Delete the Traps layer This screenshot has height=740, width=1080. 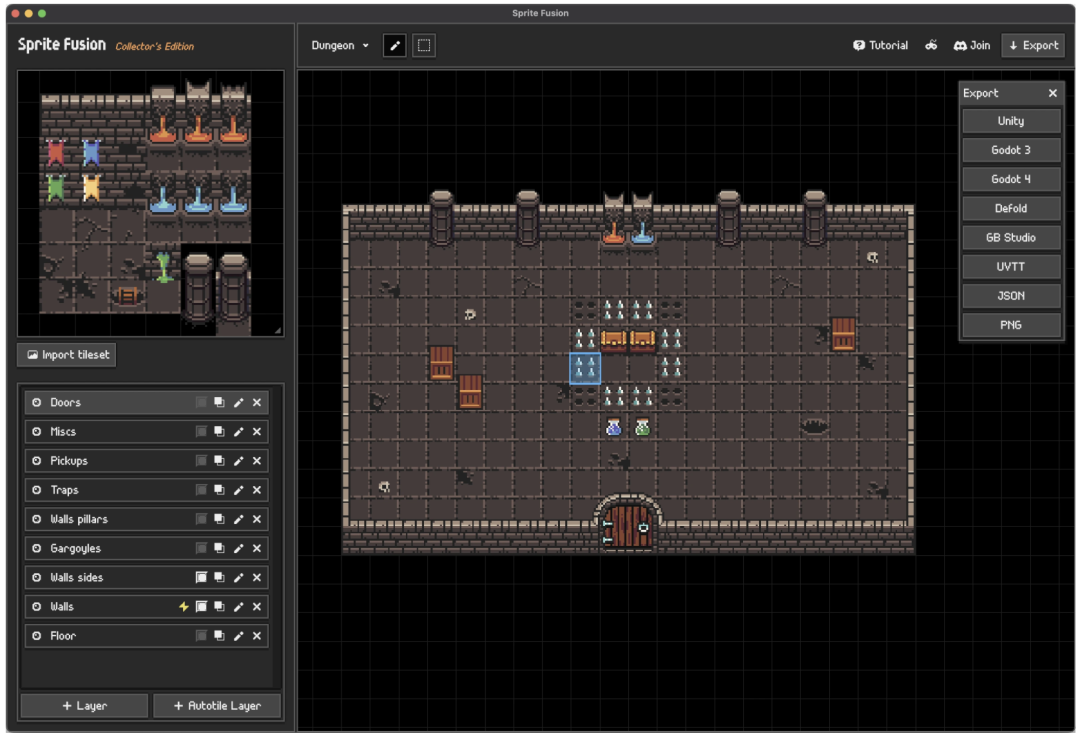[257, 490]
